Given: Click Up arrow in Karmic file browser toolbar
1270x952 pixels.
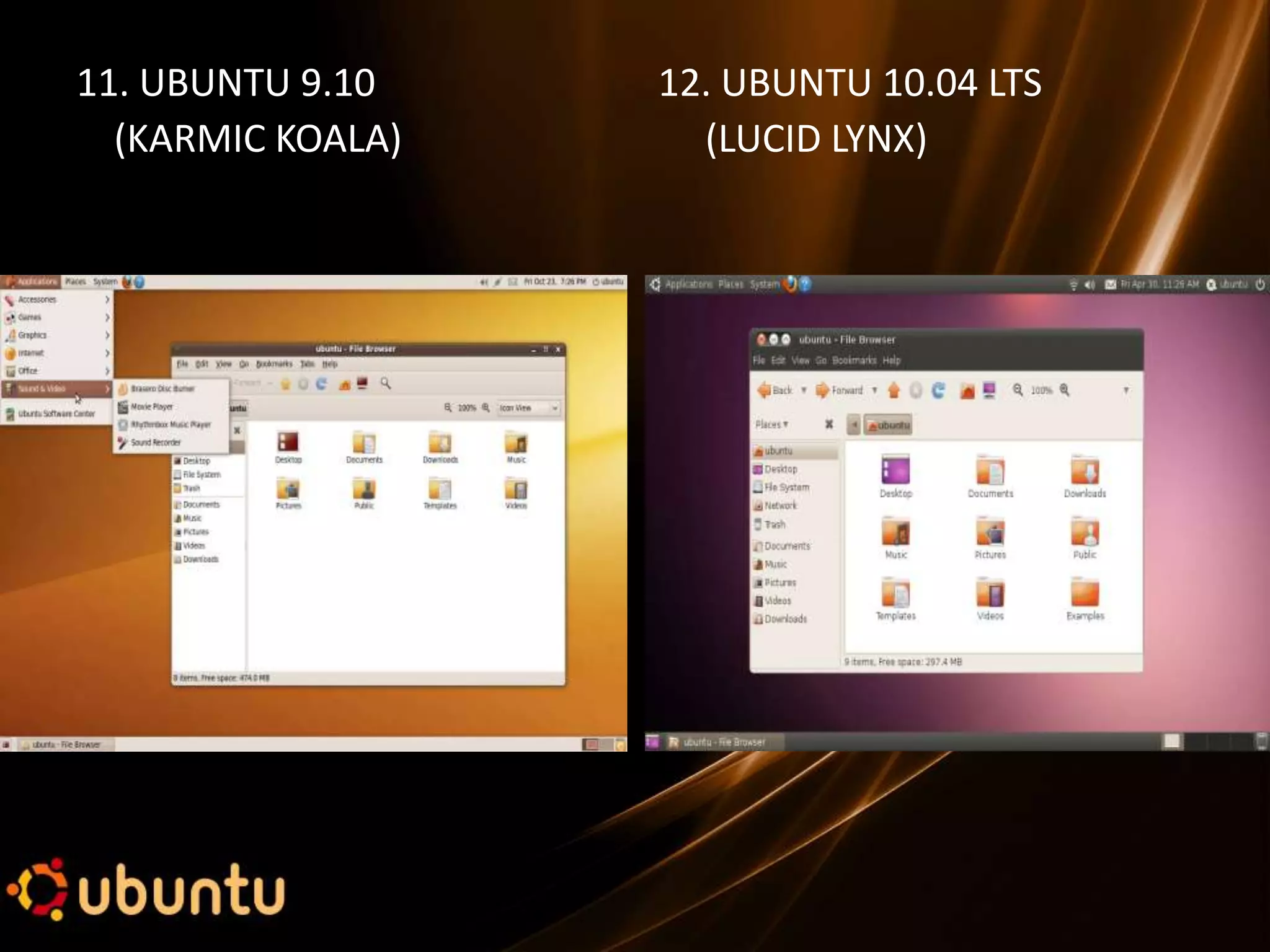Looking at the screenshot, I should [285, 384].
